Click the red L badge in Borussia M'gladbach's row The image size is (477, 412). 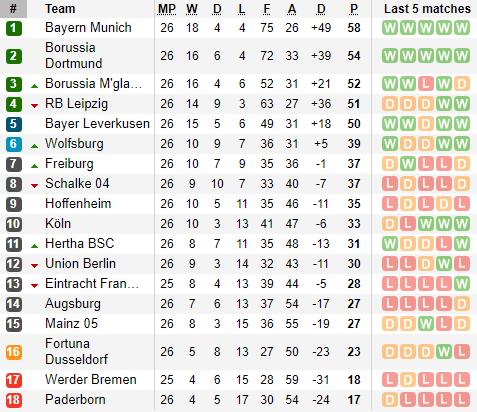pyautogui.click(x=426, y=84)
